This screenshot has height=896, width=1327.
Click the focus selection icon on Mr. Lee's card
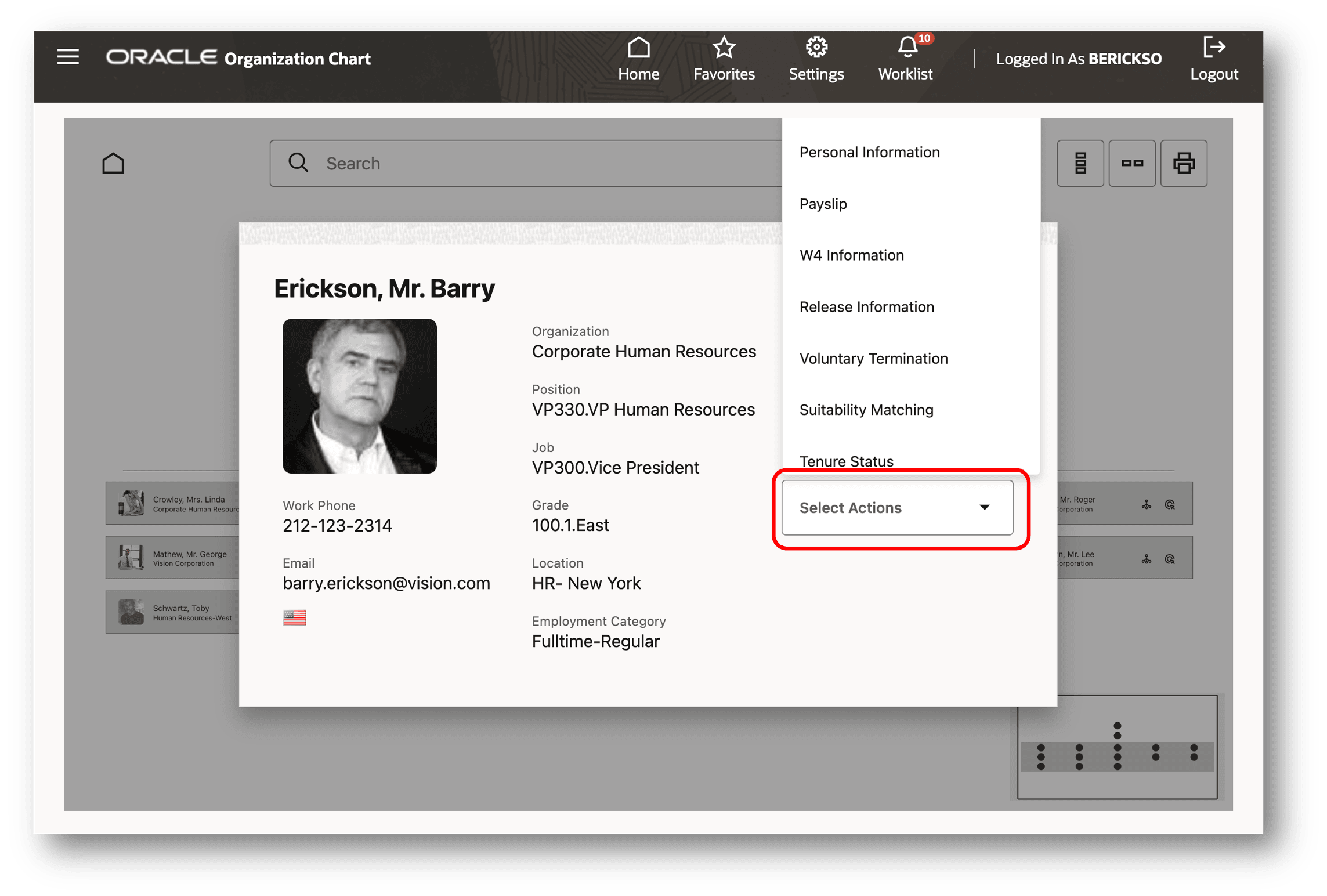tap(1171, 558)
